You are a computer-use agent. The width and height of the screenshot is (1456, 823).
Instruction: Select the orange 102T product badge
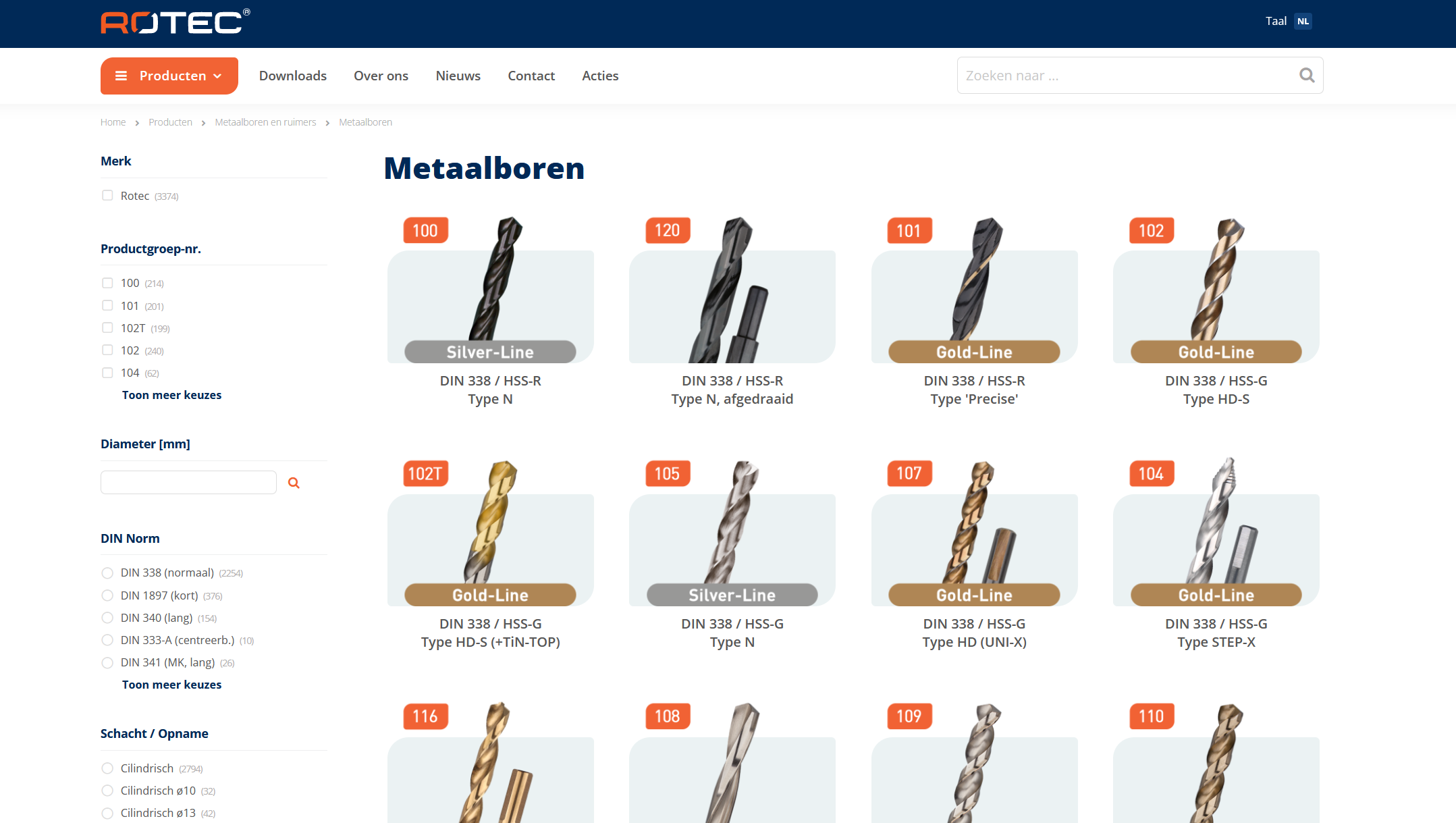coord(425,473)
